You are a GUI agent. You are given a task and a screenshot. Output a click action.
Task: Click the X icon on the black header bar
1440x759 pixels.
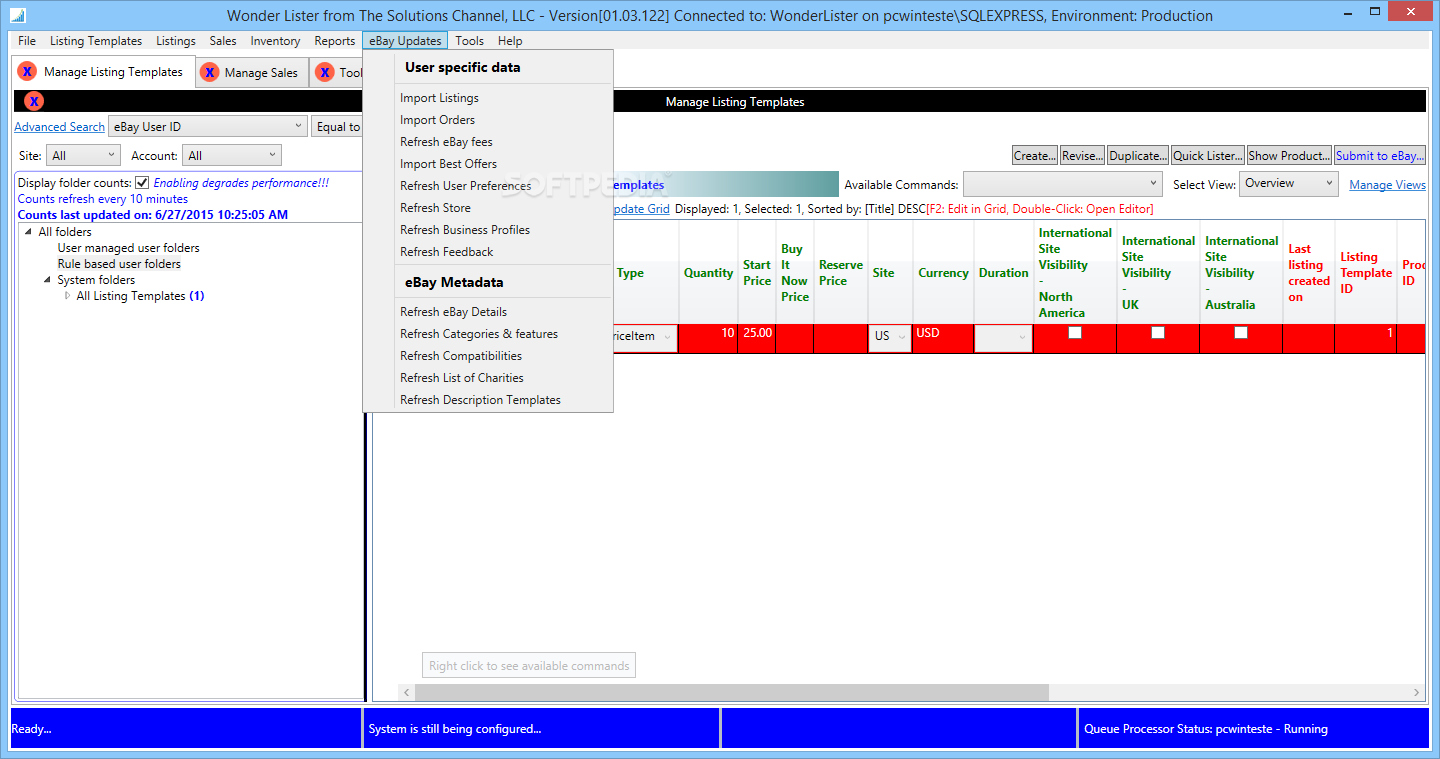(x=34, y=101)
